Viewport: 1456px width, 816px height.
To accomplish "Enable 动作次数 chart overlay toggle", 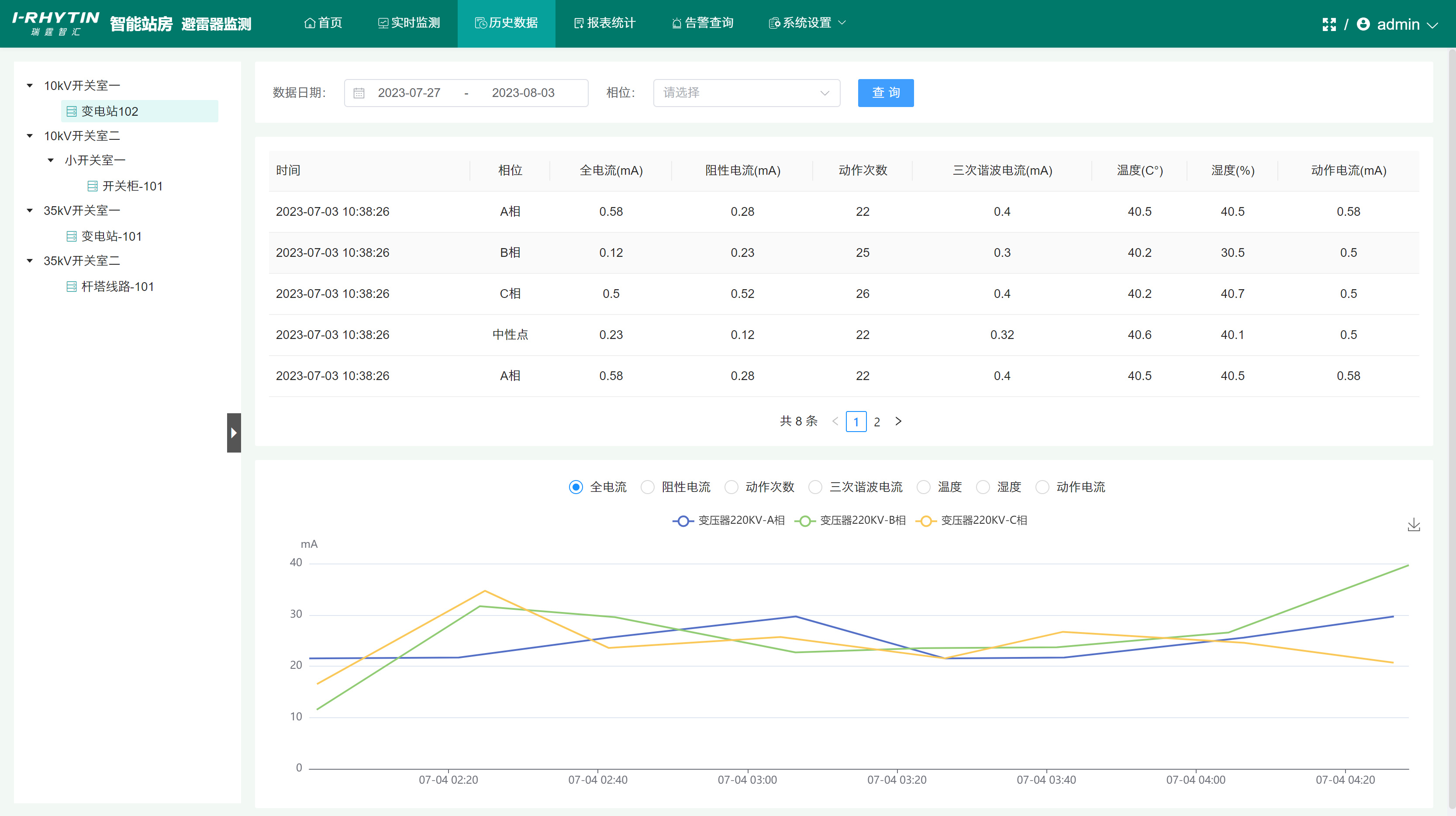I will point(731,487).
